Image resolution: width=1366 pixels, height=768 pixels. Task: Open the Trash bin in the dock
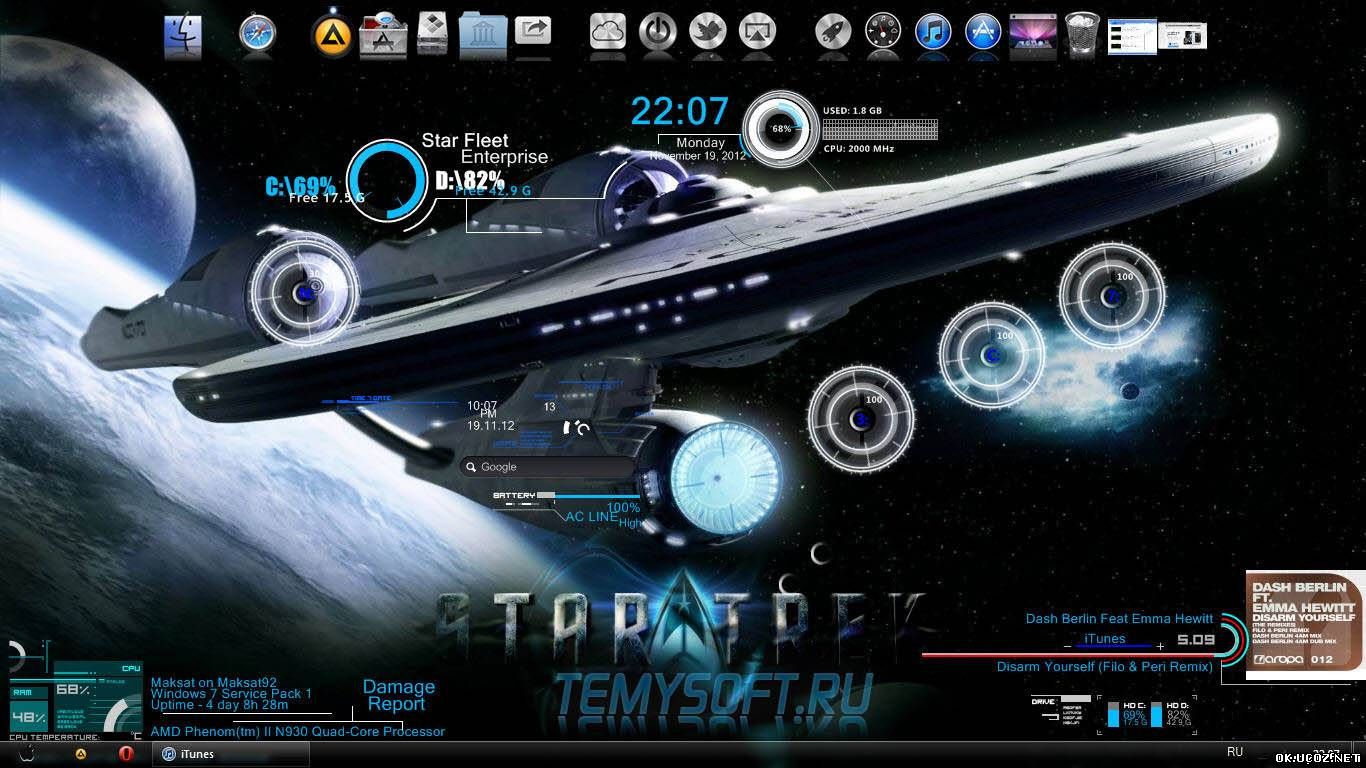[x=1082, y=32]
